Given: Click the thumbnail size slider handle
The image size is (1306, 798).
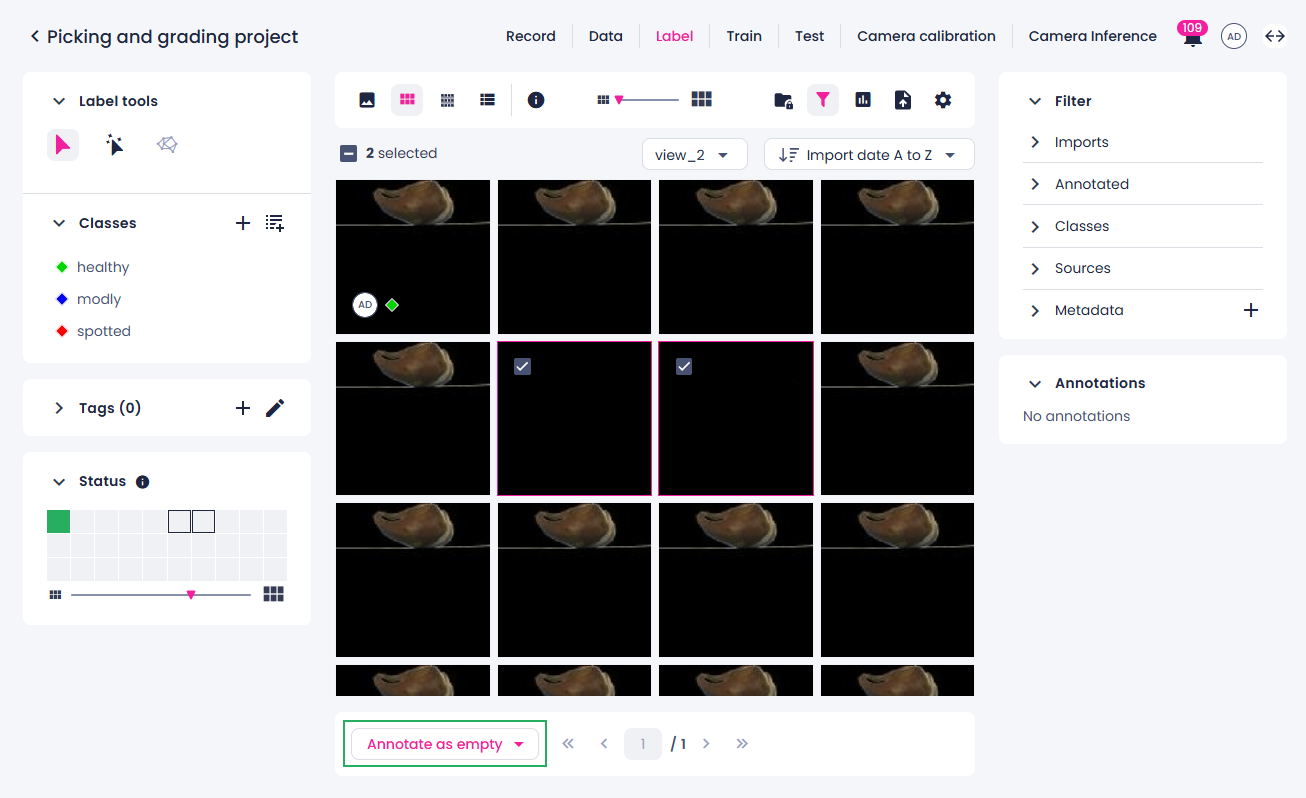Looking at the screenshot, I should 619,99.
